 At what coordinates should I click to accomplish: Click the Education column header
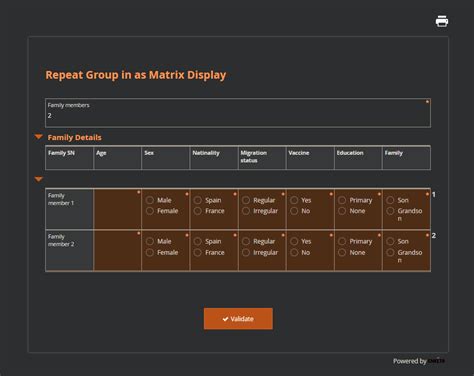(358, 158)
